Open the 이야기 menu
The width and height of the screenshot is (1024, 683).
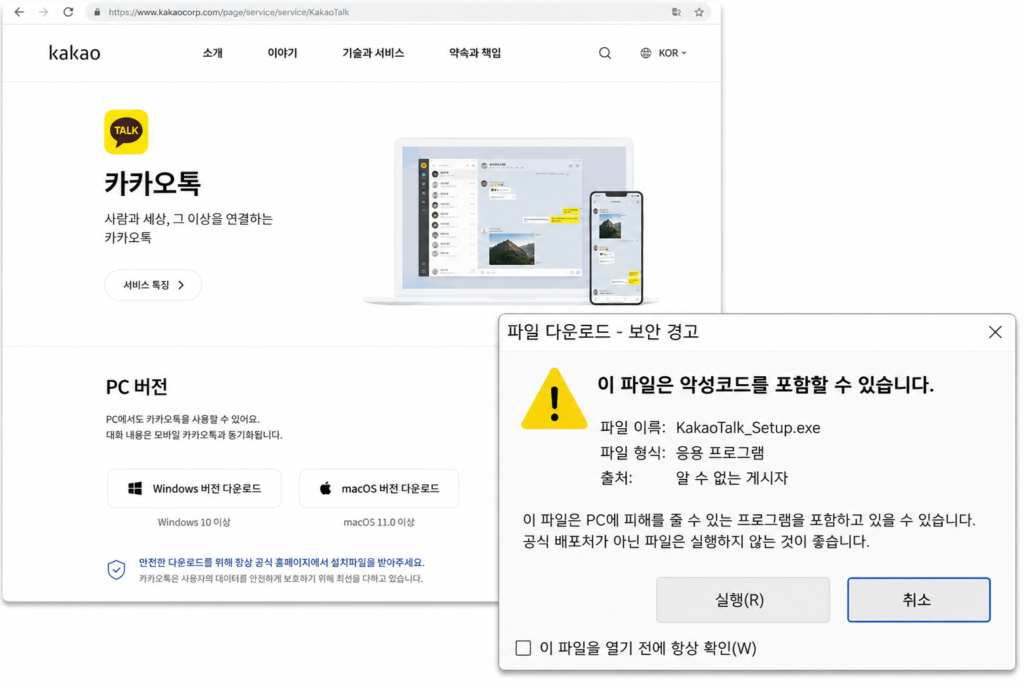282,53
